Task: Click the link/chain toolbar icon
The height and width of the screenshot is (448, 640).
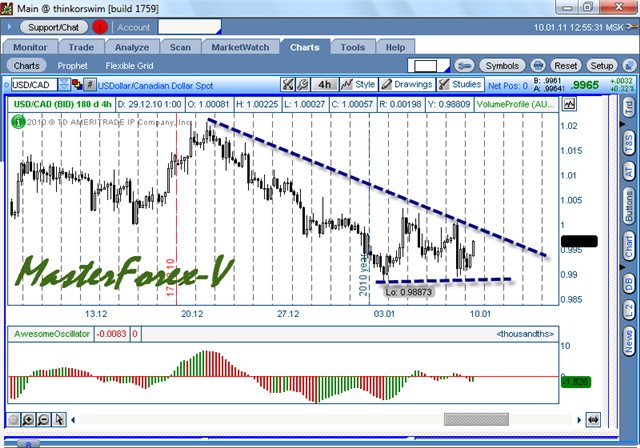Action: [x=464, y=66]
